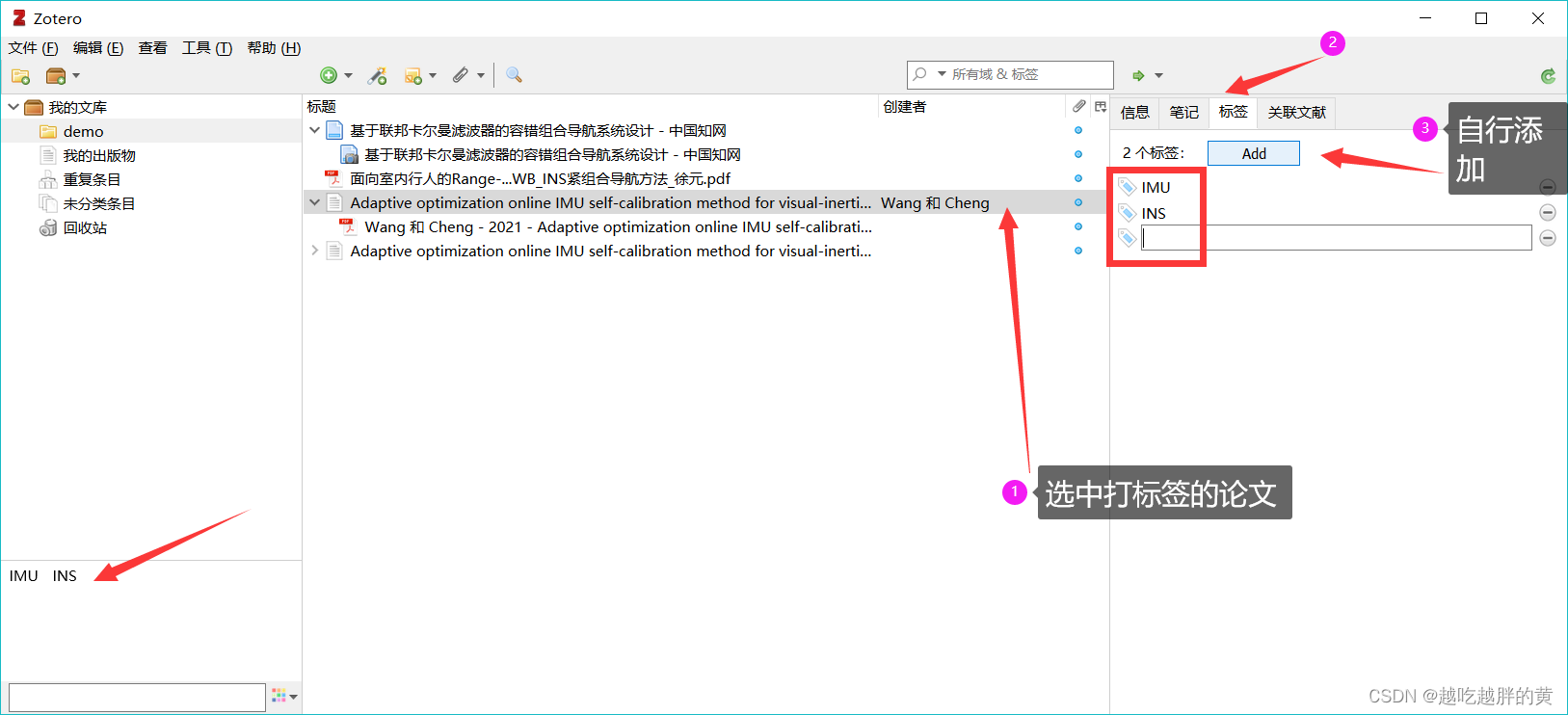Image resolution: width=1568 pixels, height=715 pixels.
Task: Select the INS tag entry in tags pane
Action: [1154, 213]
